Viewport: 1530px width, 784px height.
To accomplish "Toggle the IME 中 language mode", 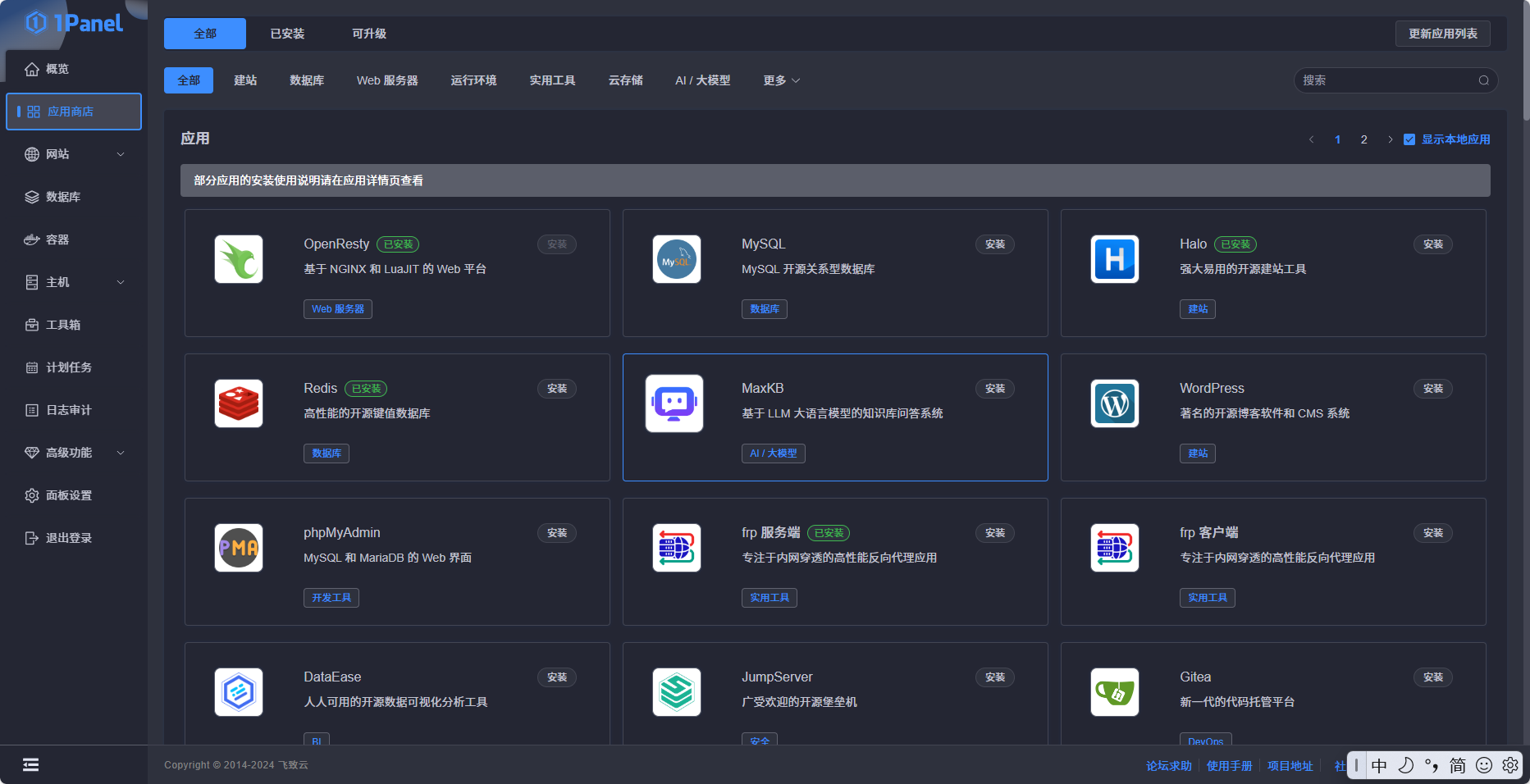I will tap(1379, 765).
